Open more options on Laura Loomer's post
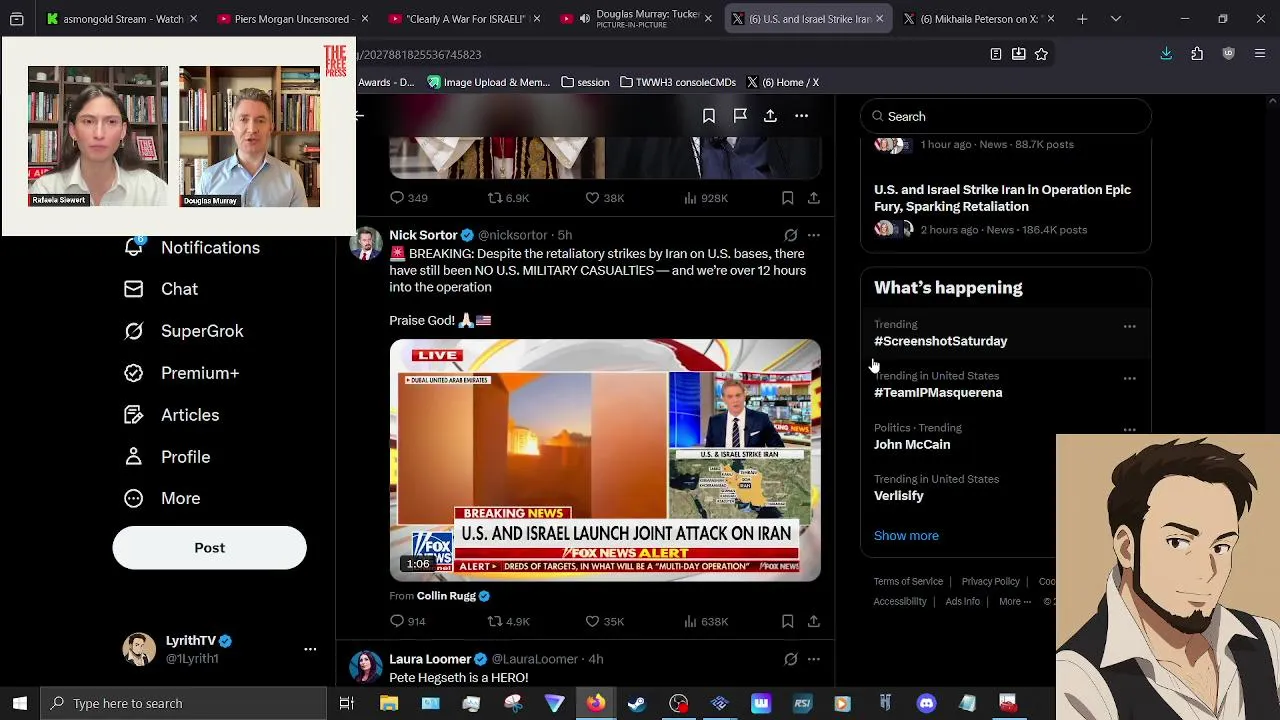 click(x=814, y=659)
